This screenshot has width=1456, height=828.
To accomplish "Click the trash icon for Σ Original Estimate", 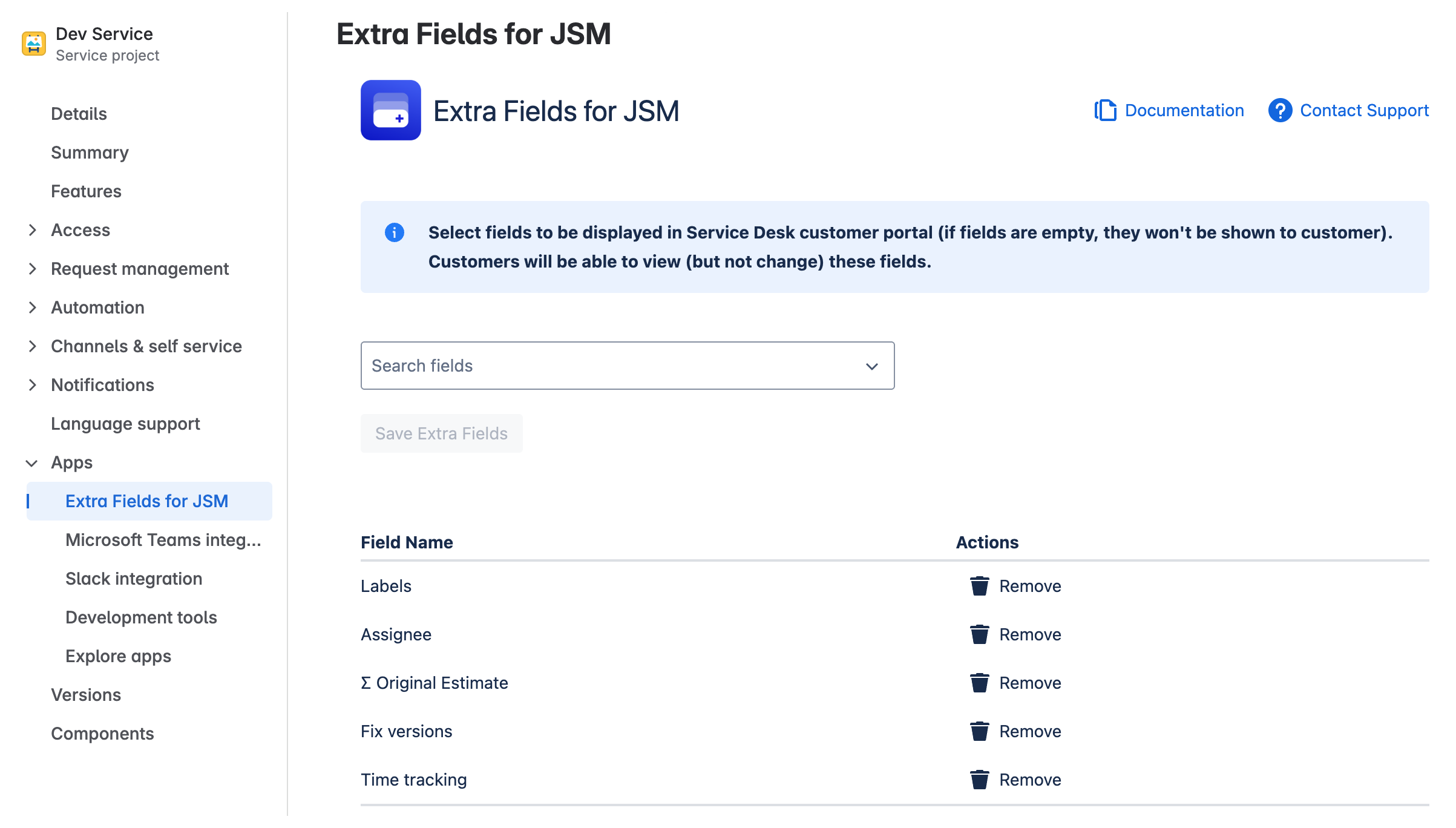I will [x=980, y=683].
